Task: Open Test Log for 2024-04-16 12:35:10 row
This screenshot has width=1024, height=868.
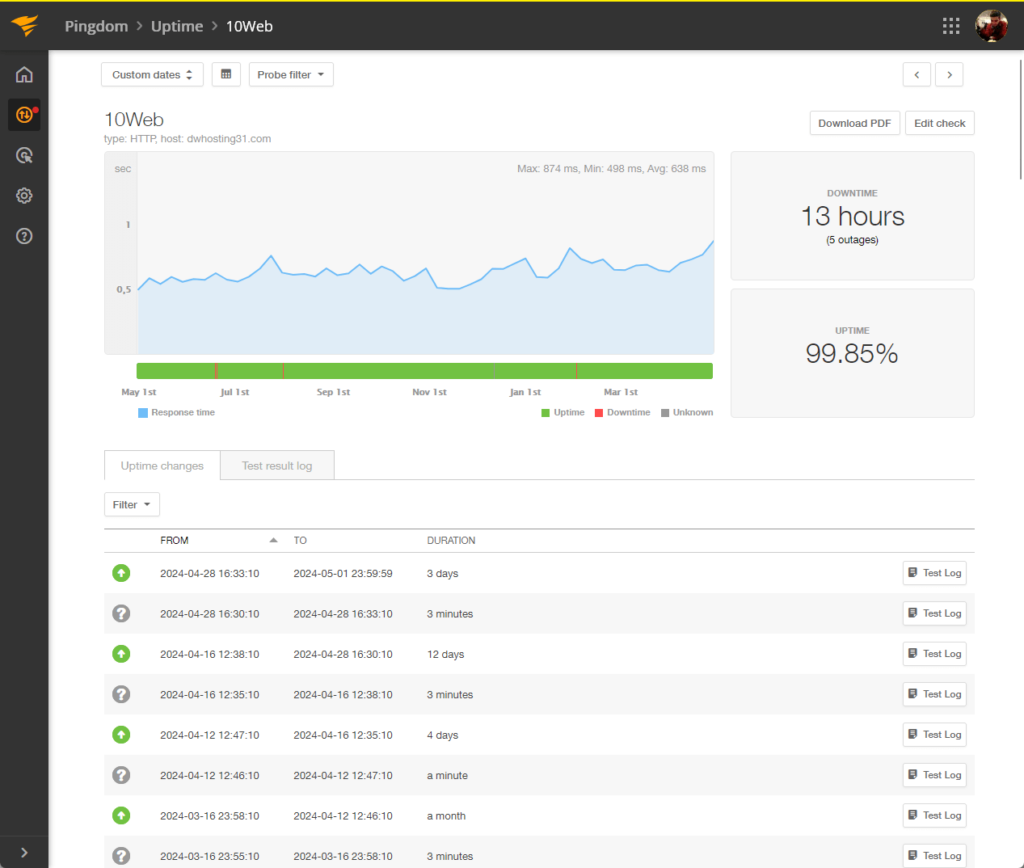Action: point(935,694)
